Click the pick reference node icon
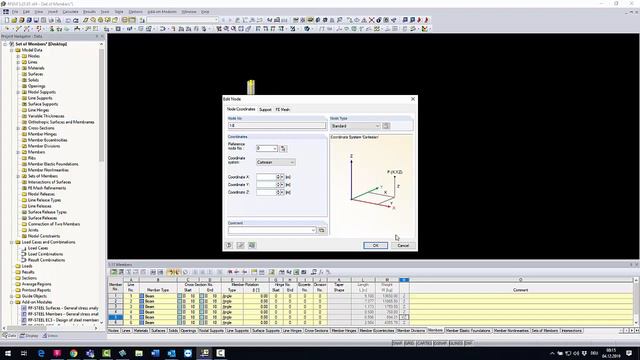Viewport: 640px width, 360px height. (x=283, y=149)
